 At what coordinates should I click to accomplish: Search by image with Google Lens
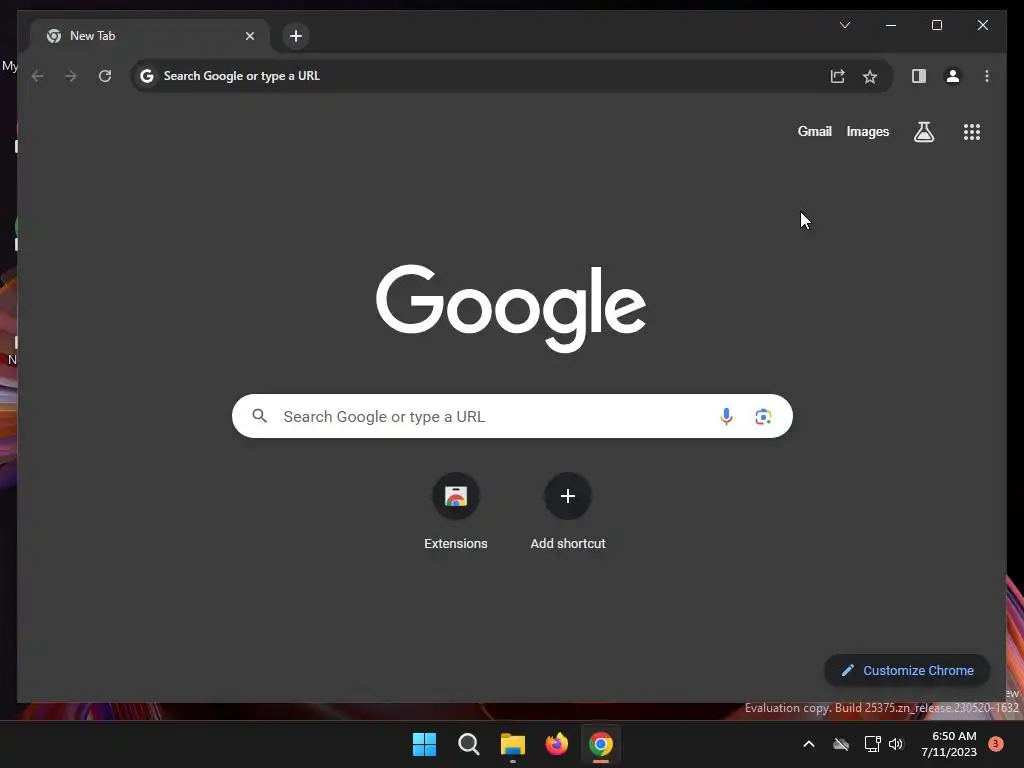tap(763, 416)
